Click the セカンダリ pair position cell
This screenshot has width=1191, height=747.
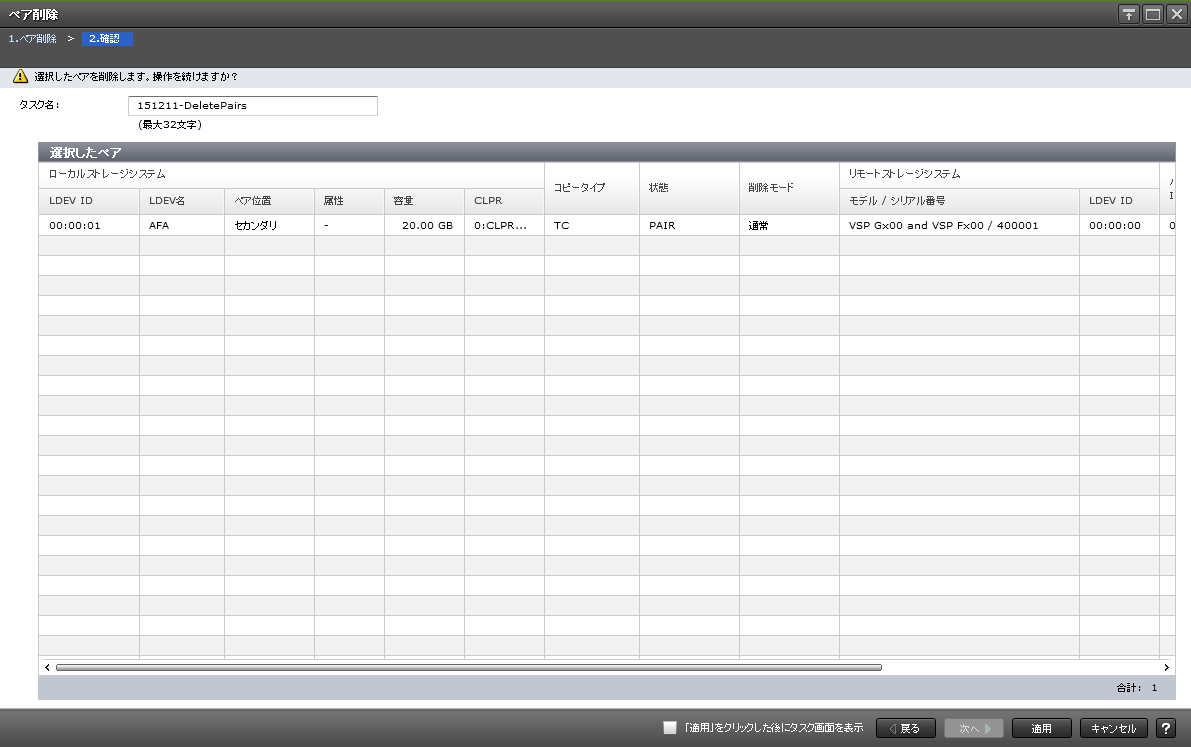pos(270,225)
